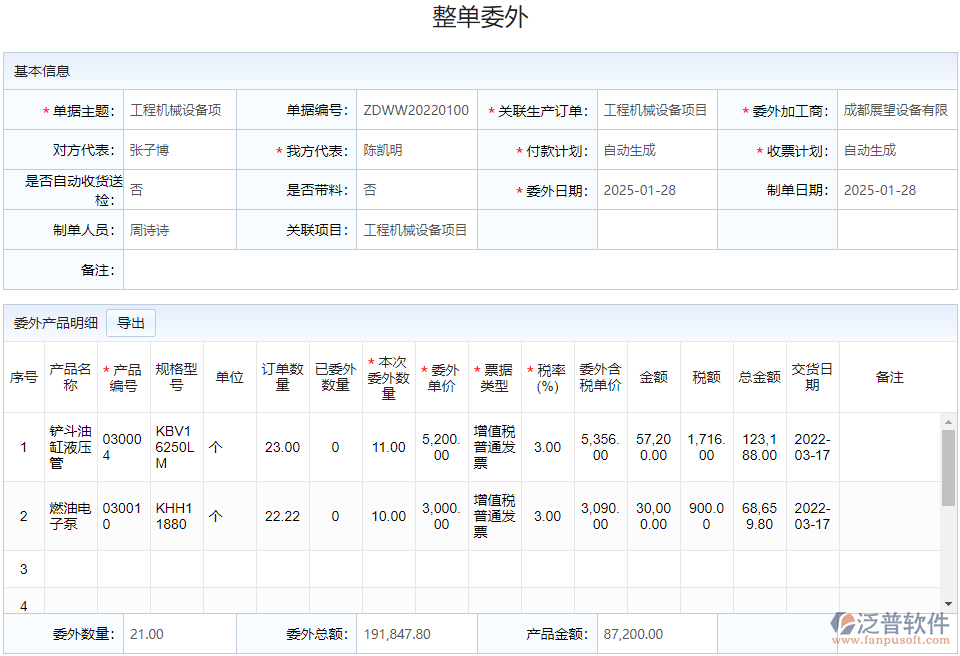Click the 导出 export button

click(130, 322)
